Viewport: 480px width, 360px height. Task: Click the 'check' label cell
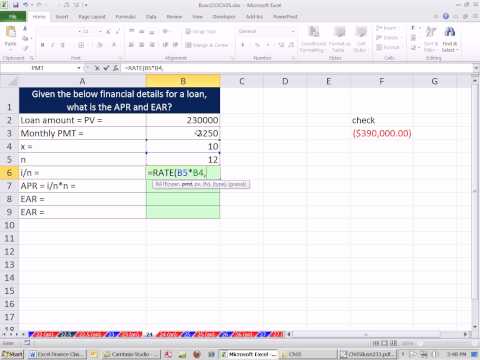tap(382, 120)
